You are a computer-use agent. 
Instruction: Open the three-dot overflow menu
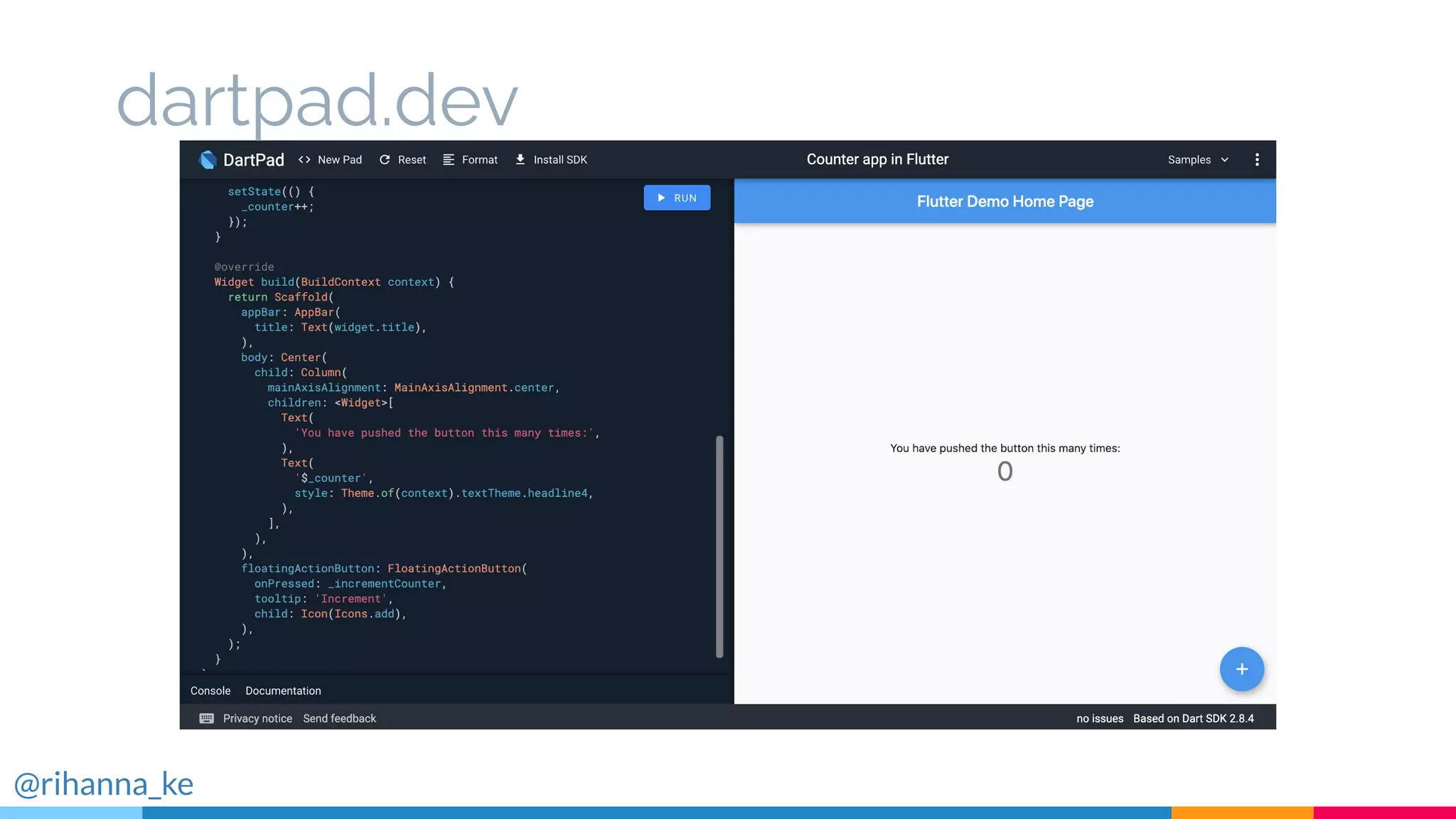pos(1257,160)
